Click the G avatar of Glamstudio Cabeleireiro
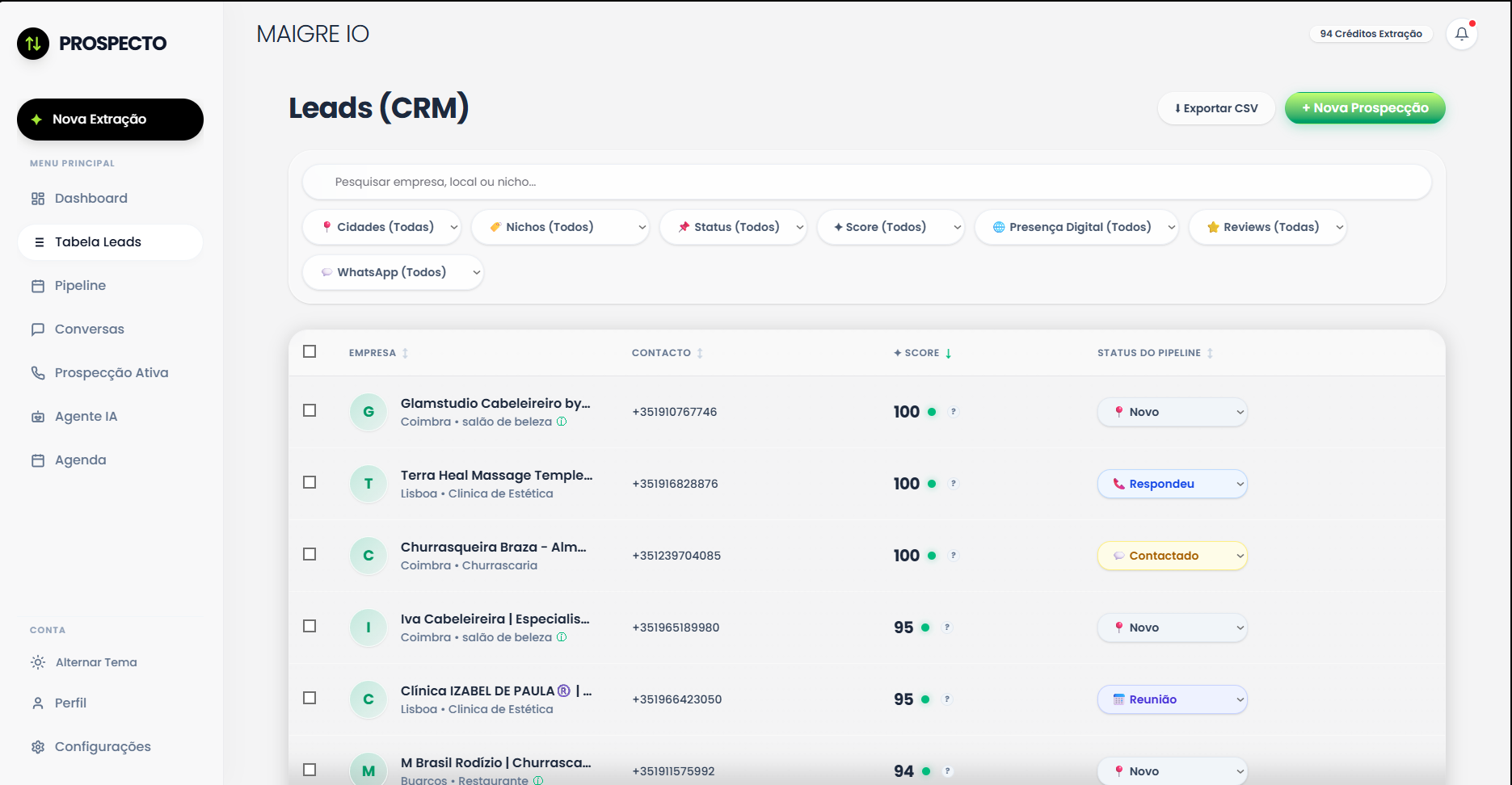This screenshot has height=785, width=1512. point(369,412)
